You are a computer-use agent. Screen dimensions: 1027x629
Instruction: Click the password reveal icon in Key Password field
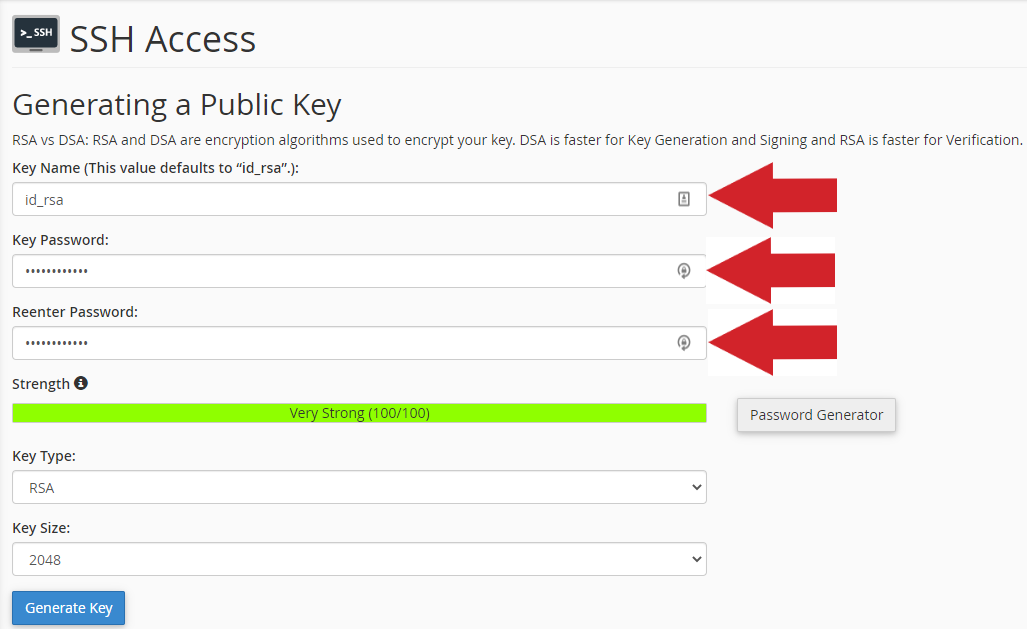[684, 270]
